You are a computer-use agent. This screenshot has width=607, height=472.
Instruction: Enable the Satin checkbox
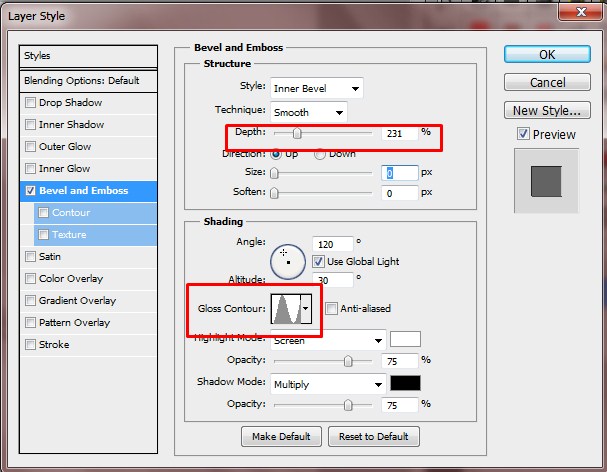30,257
